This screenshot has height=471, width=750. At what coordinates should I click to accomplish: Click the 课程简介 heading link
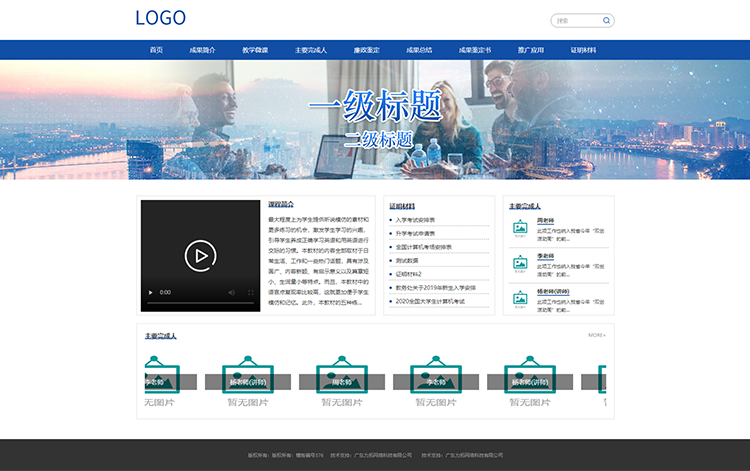pos(281,204)
